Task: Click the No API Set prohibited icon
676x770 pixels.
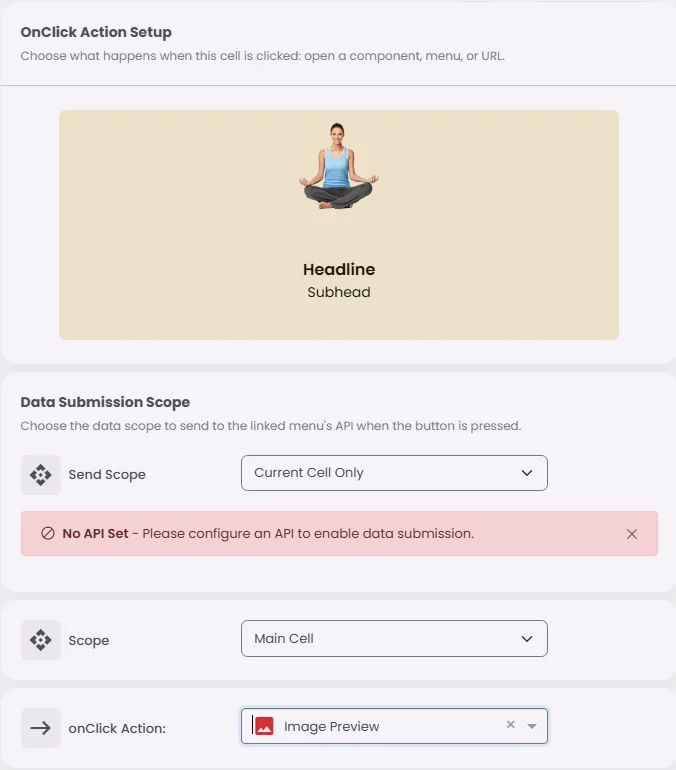Action: [48, 533]
